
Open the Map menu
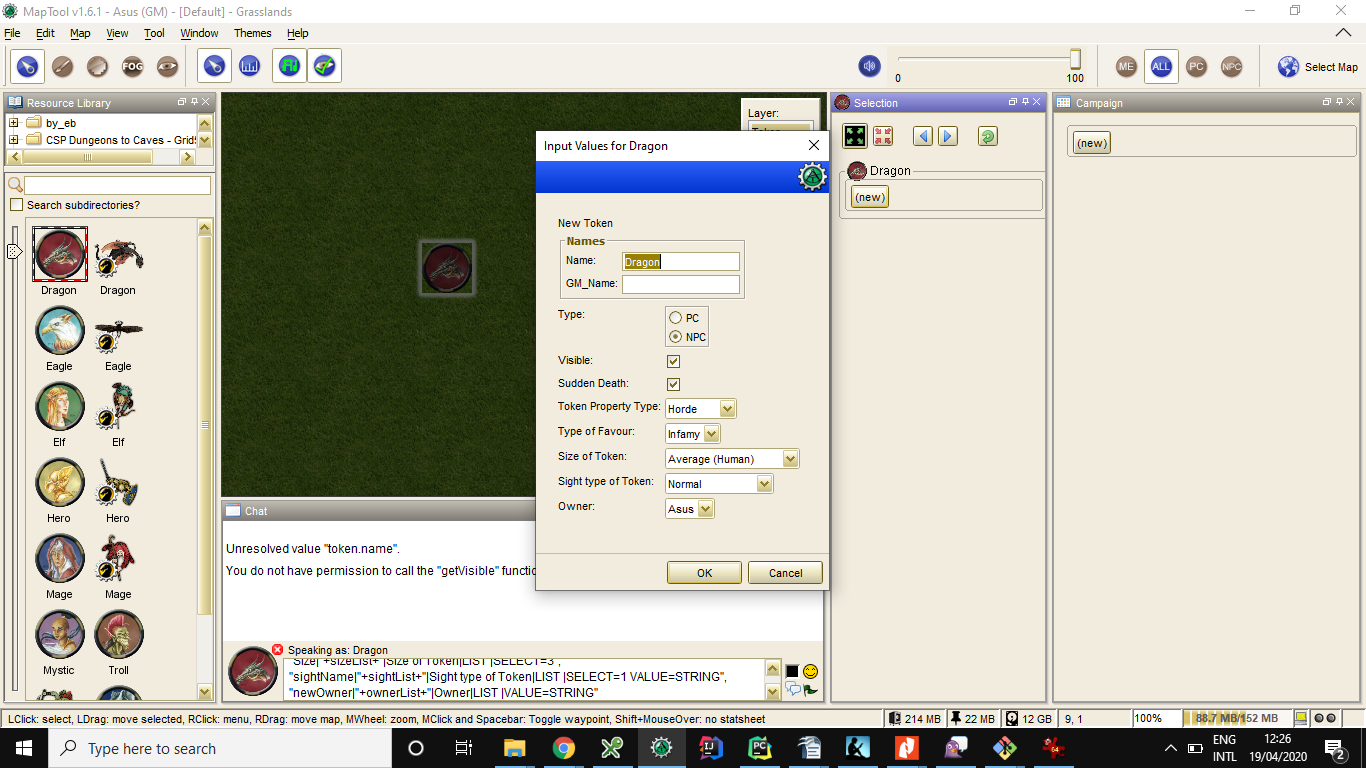(79, 33)
